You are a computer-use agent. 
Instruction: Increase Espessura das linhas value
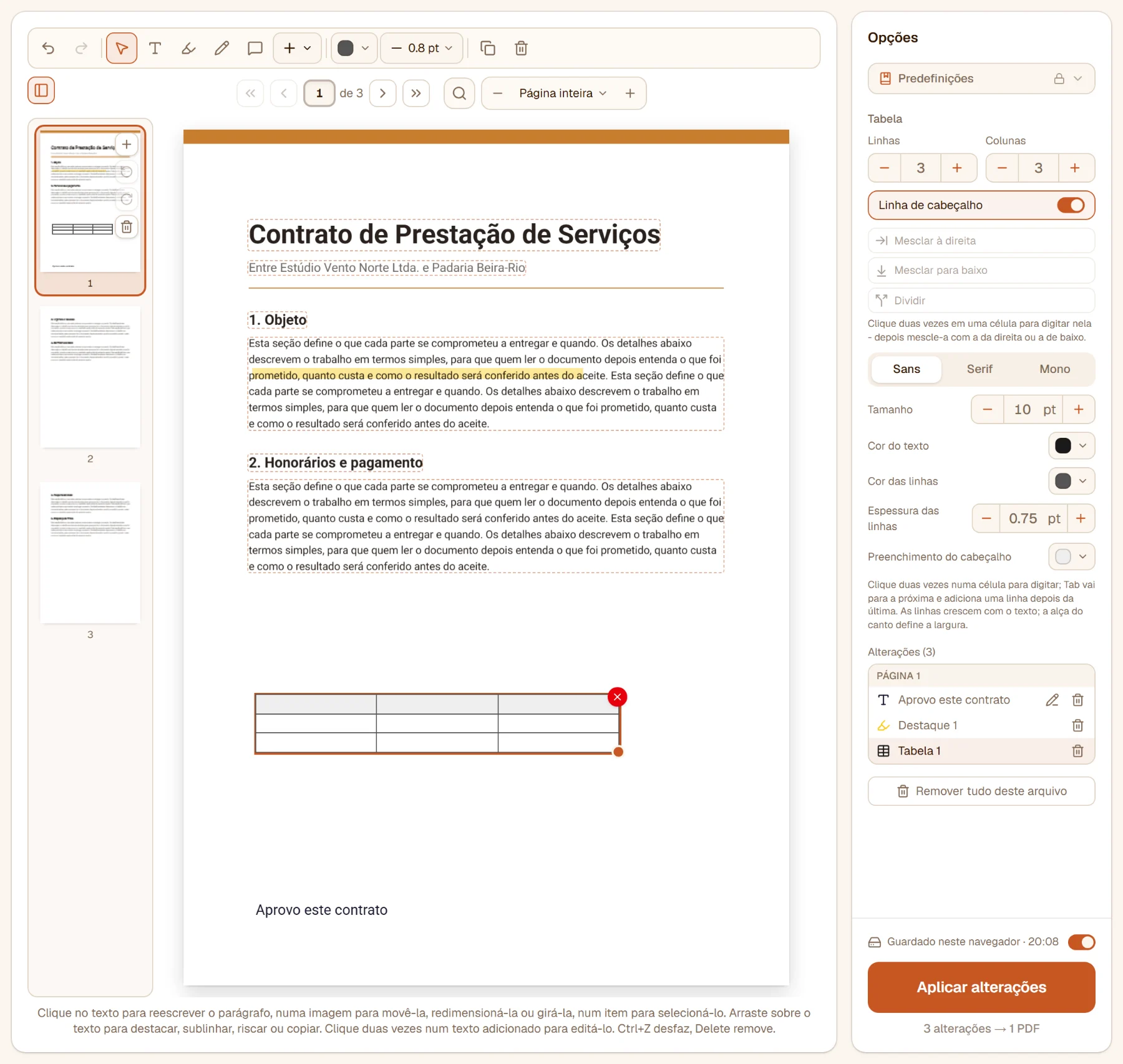[1081, 518]
